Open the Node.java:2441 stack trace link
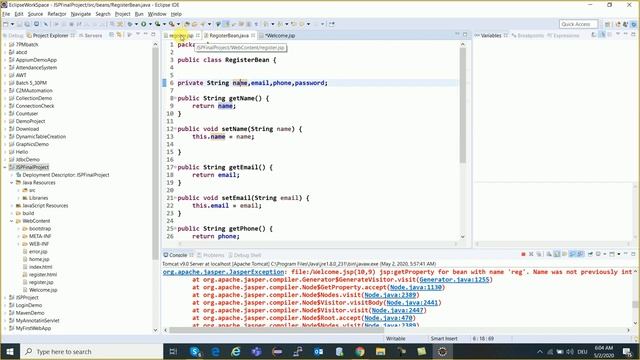This screenshot has height=360, width=640. coord(412,302)
